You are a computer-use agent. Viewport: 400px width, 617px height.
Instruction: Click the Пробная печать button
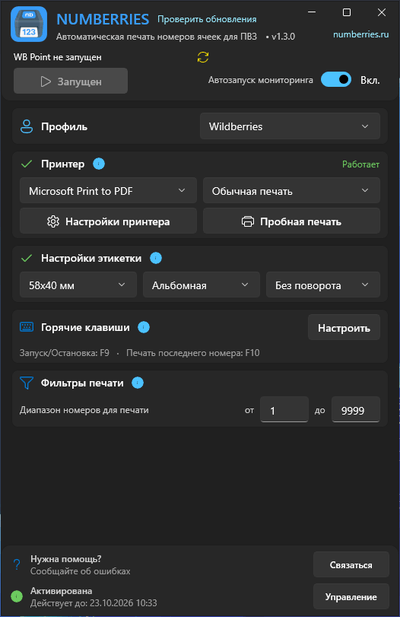291,222
